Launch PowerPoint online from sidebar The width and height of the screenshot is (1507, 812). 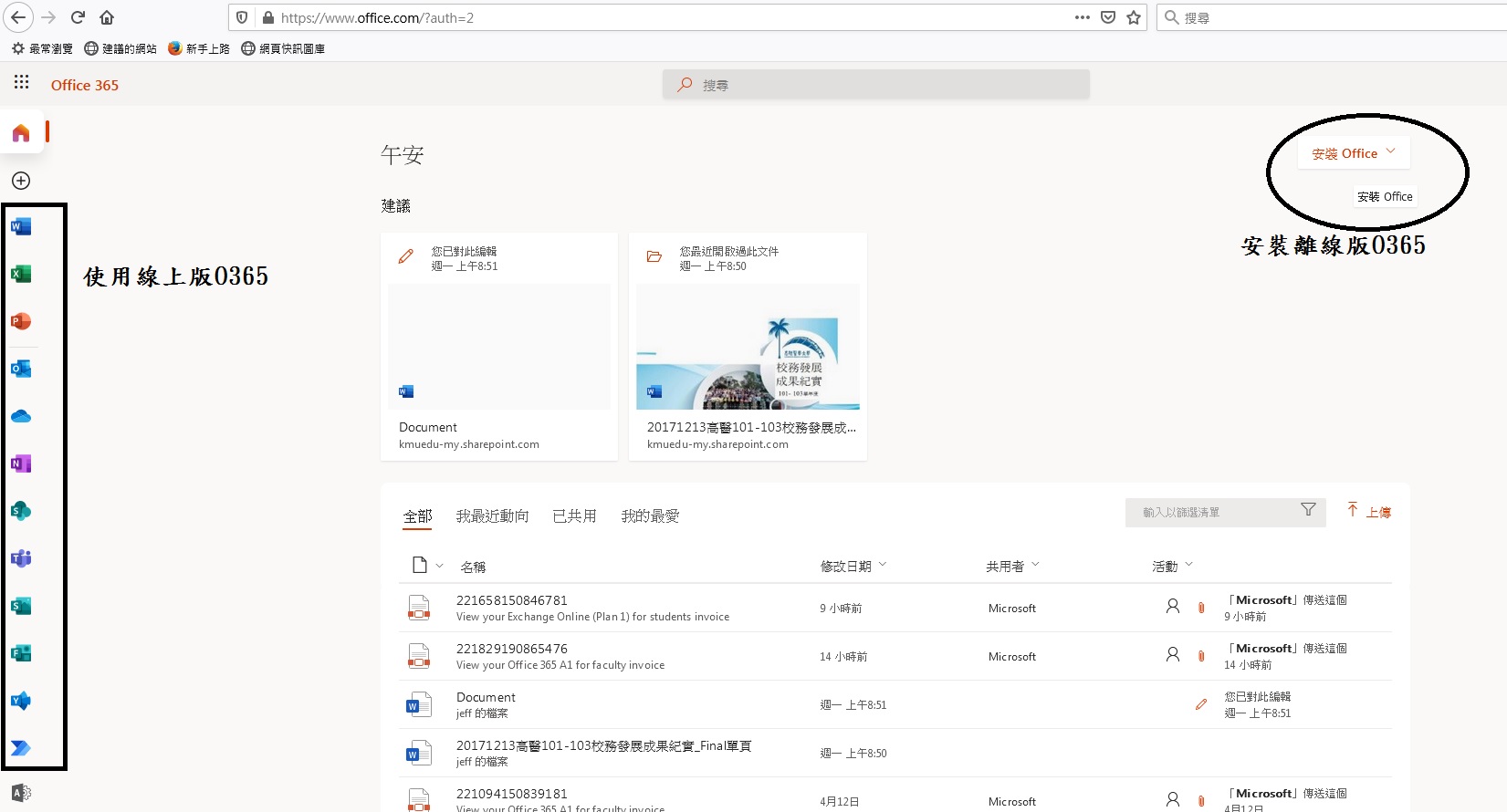21,321
